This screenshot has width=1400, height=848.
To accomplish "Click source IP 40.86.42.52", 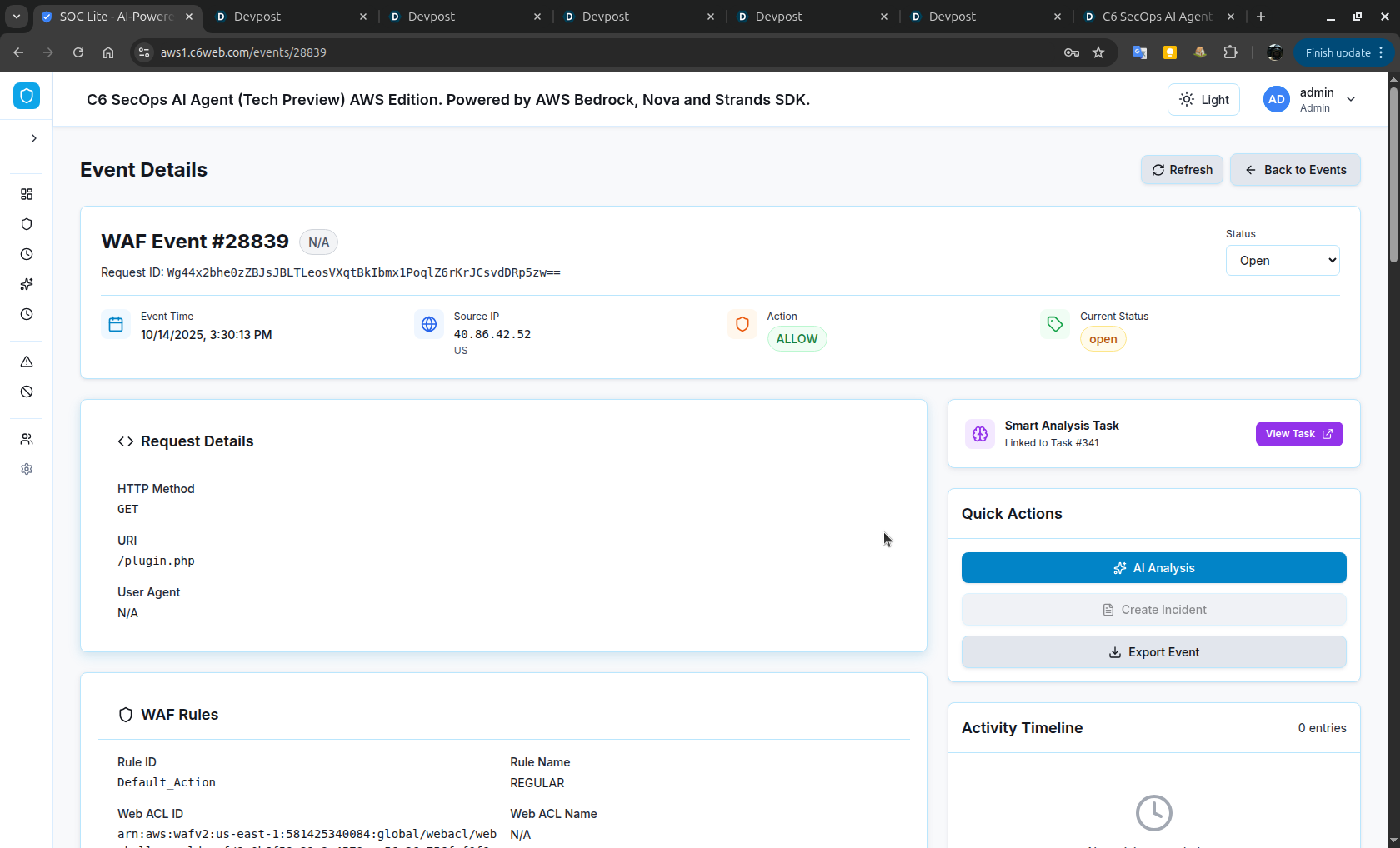I will (x=492, y=334).
